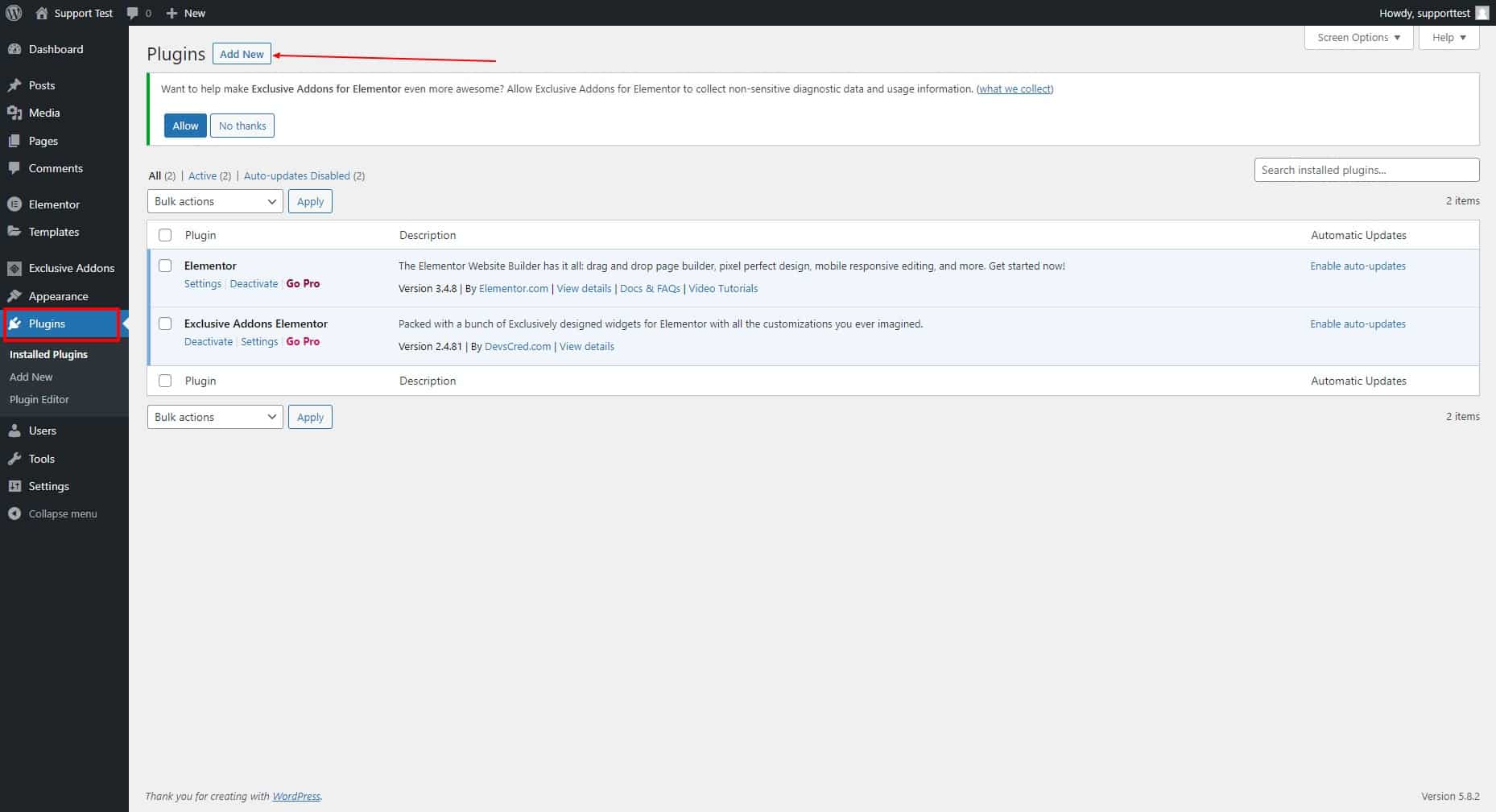Click the Allow button in notice
This screenshot has width=1496, height=812.
[x=185, y=126]
